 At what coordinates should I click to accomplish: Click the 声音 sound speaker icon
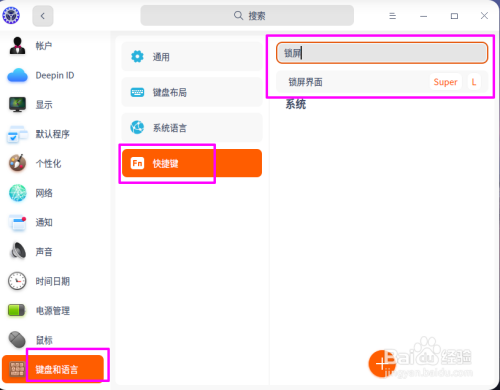(x=17, y=252)
